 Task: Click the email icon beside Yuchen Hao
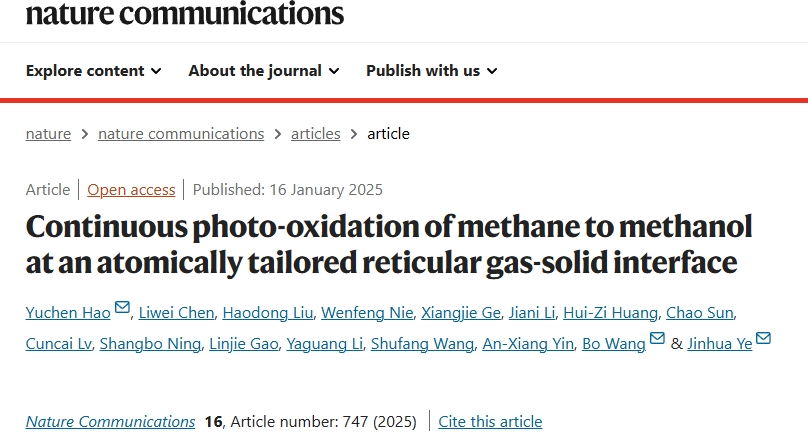pyautogui.click(x=122, y=307)
